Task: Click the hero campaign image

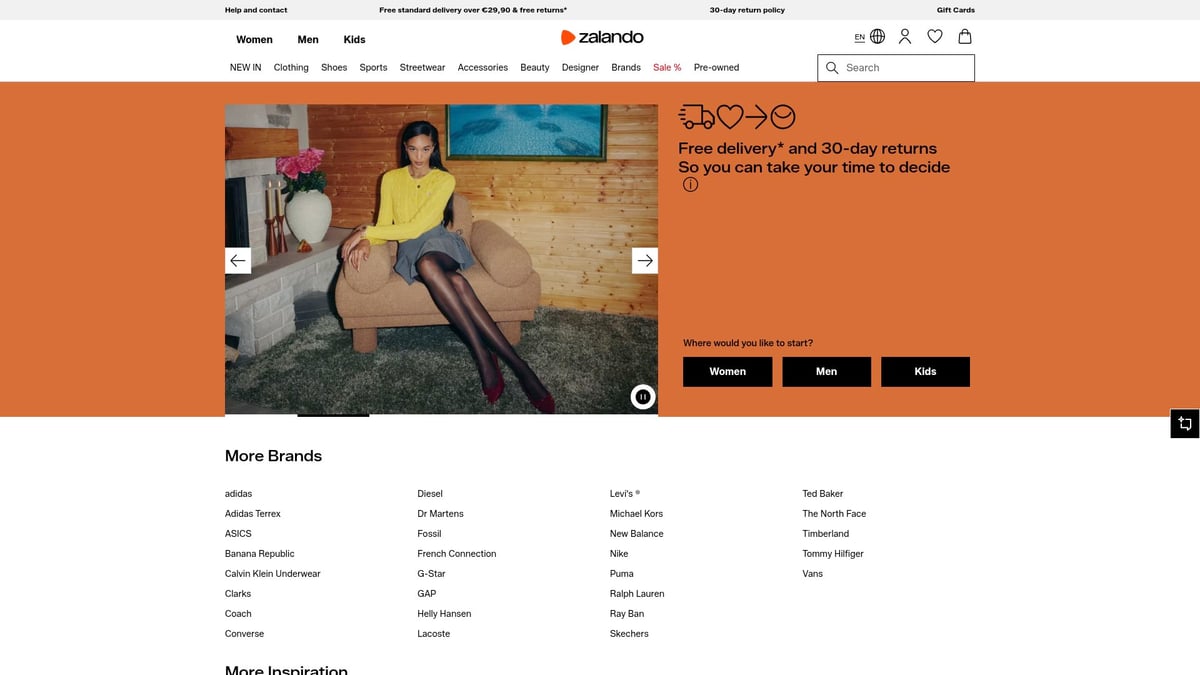Action: point(441,259)
